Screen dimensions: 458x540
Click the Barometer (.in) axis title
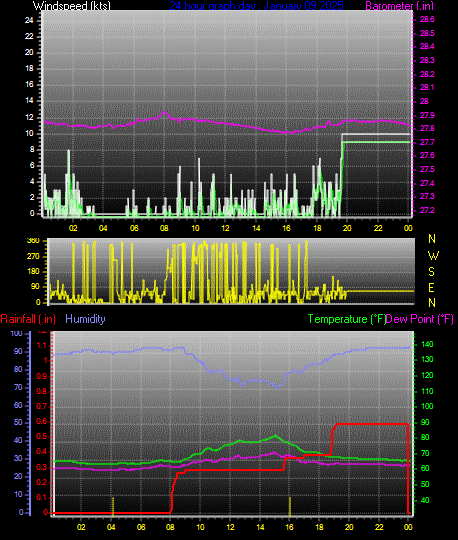[399, 6]
